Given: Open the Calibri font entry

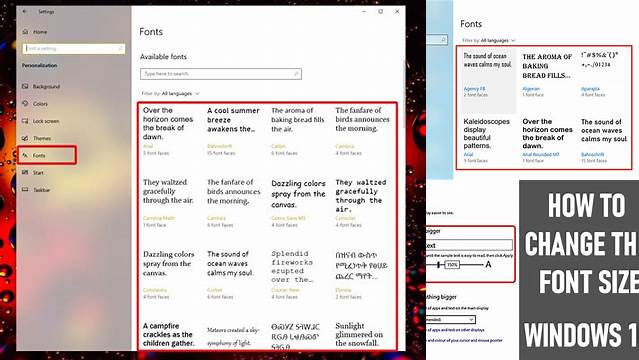Looking at the screenshot, I should pos(298,131).
